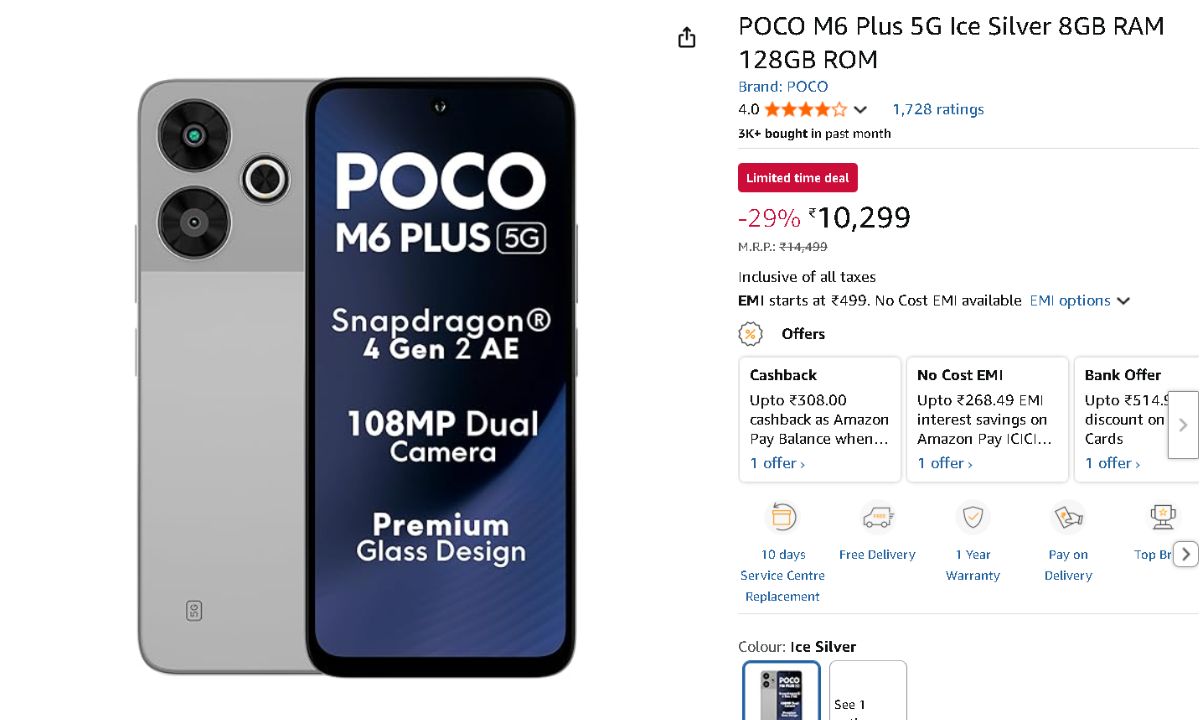This screenshot has width=1200, height=720.
Task: Click the 1 Year Warranty shield icon
Action: [972, 517]
